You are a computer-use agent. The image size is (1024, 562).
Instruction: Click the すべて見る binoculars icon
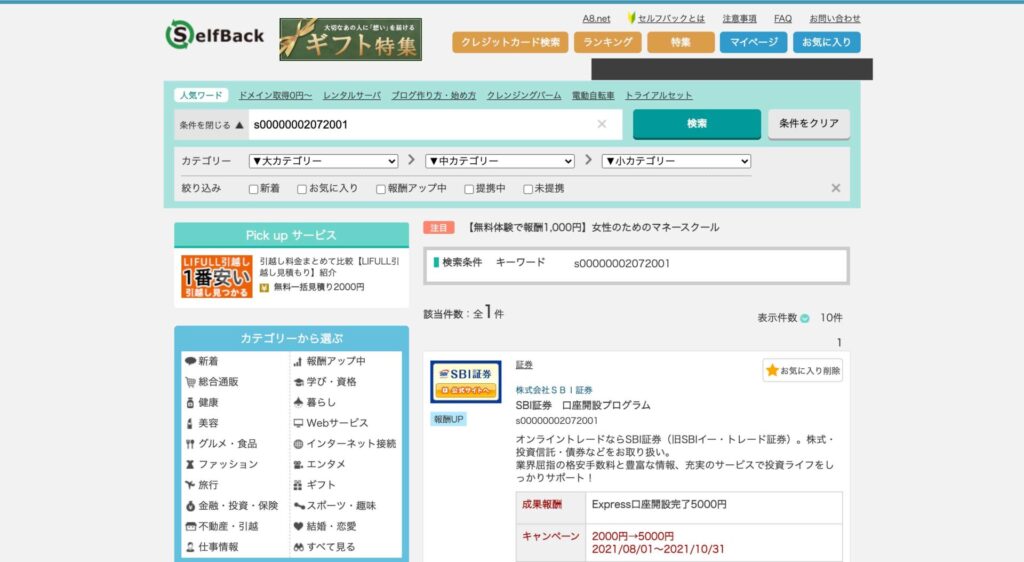pyautogui.click(x=298, y=547)
